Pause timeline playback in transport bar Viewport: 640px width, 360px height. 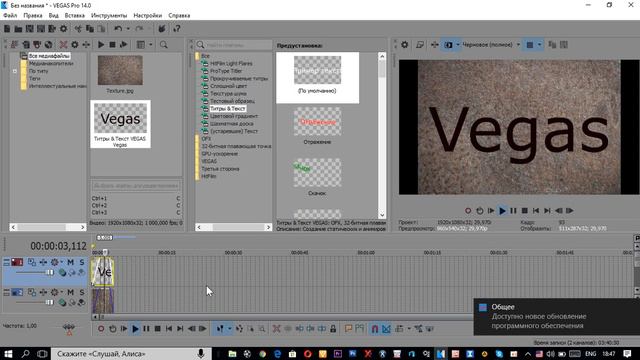click(146, 329)
